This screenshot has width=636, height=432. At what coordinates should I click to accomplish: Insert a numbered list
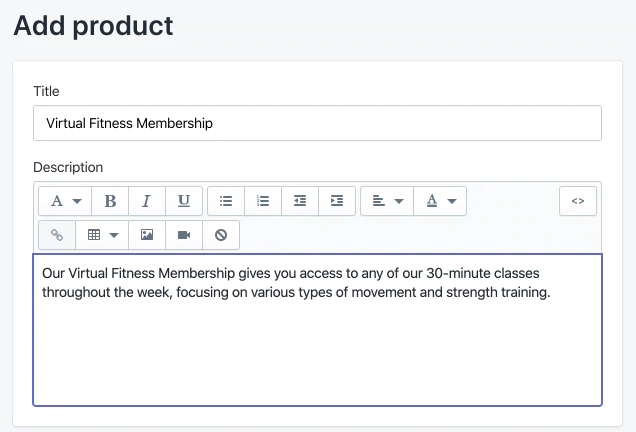263,201
